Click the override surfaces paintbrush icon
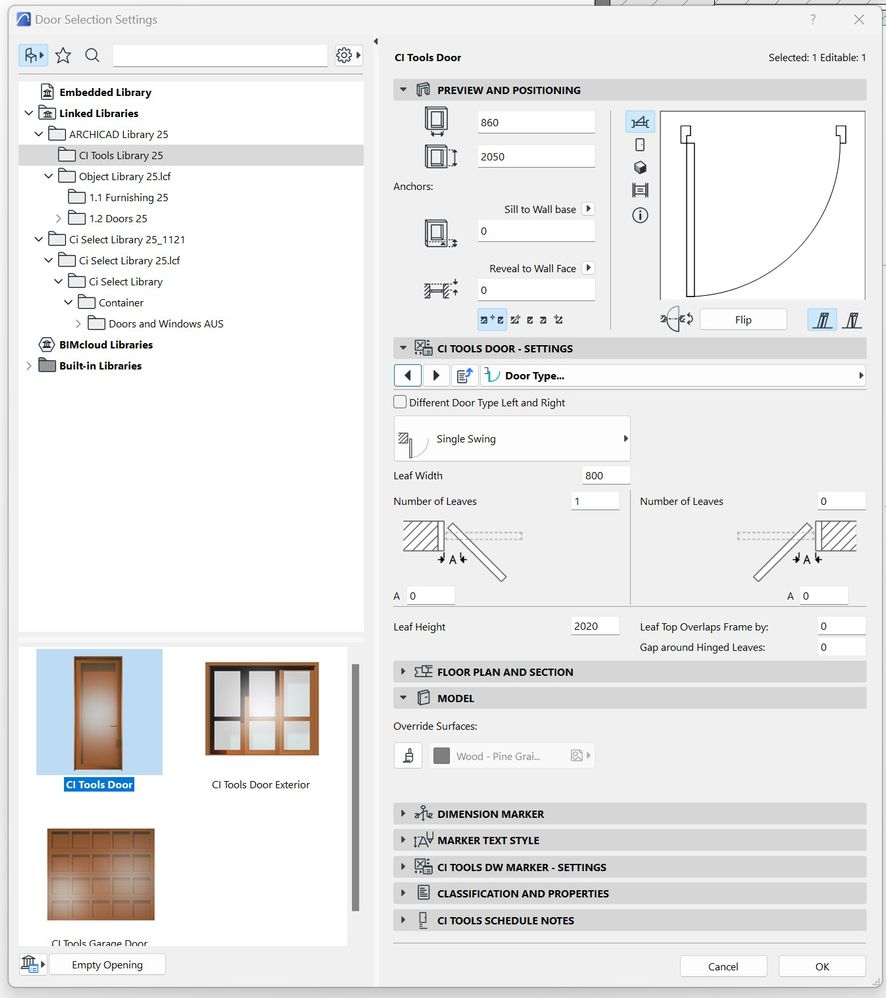This screenshot has height=998, width=886. coord(408,756)
